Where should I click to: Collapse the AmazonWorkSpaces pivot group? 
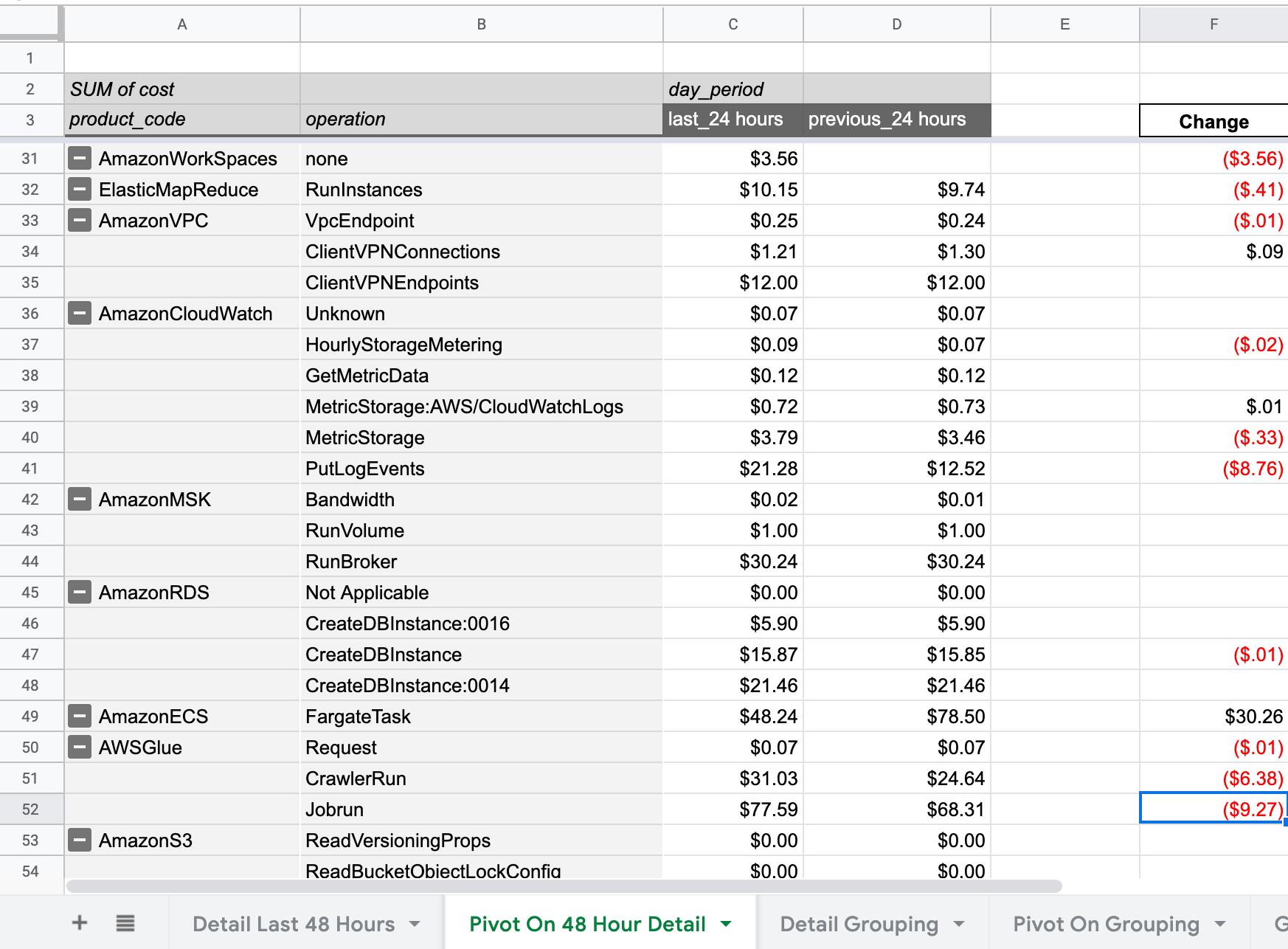tap(80, 158)
